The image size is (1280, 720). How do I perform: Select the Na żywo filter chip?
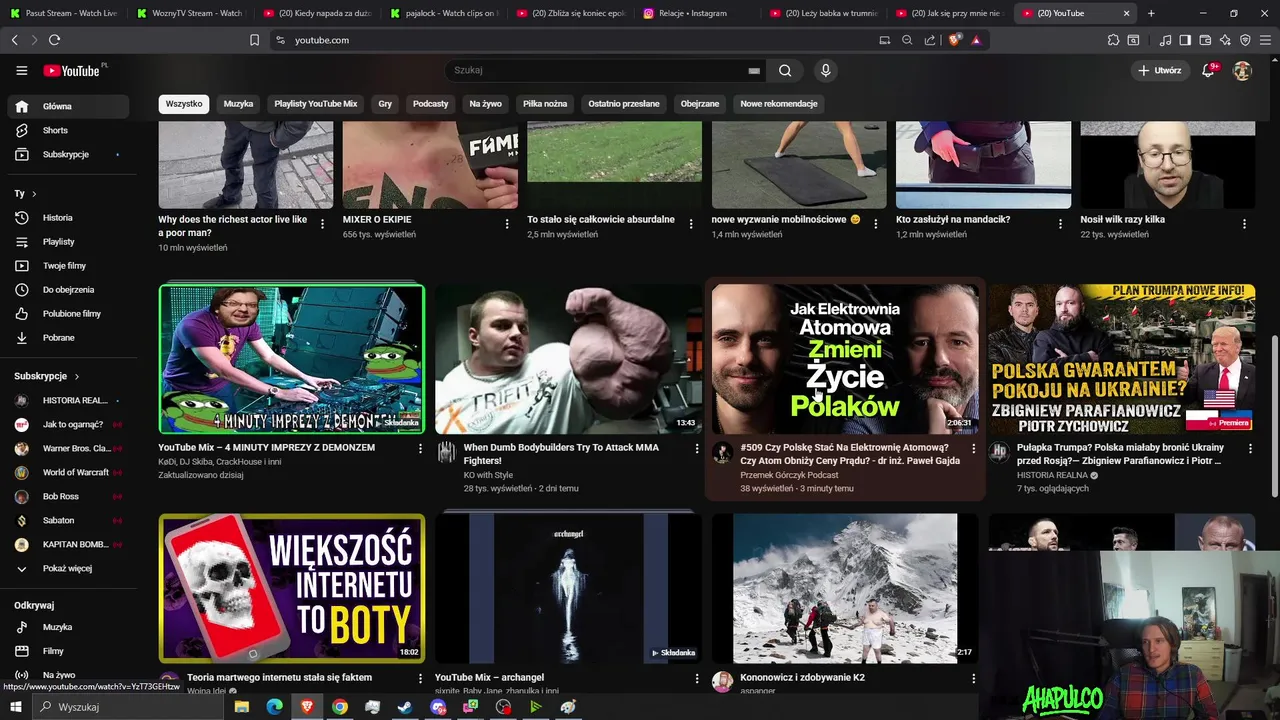click(x=486, y=104)
